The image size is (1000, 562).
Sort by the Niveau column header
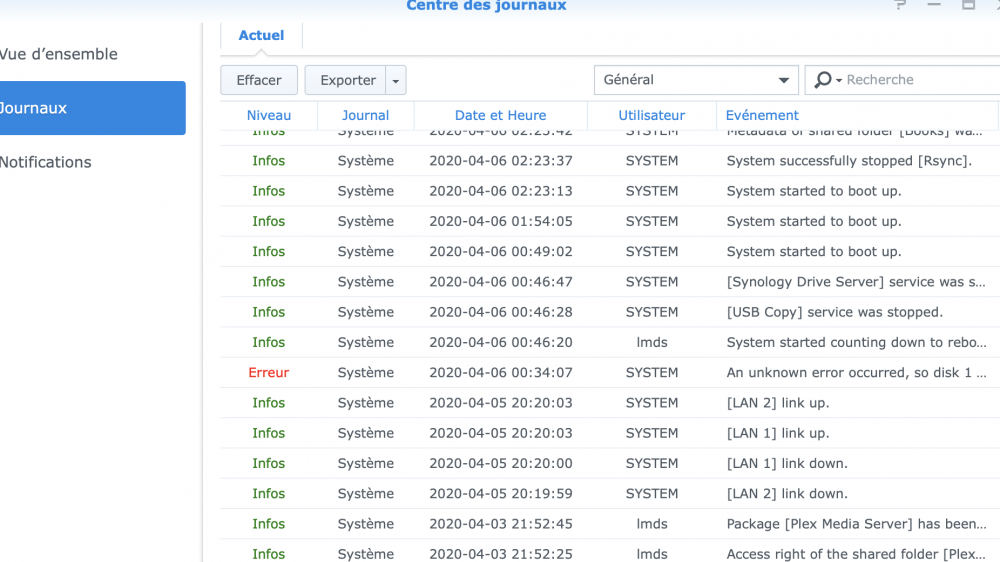point(269,115)
